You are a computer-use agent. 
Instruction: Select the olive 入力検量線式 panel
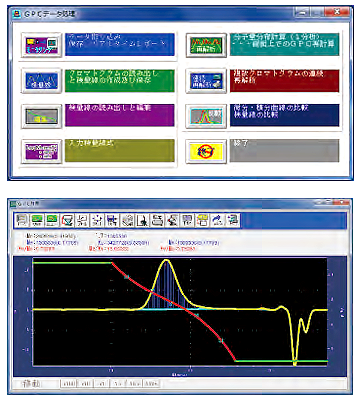(120, 150)
